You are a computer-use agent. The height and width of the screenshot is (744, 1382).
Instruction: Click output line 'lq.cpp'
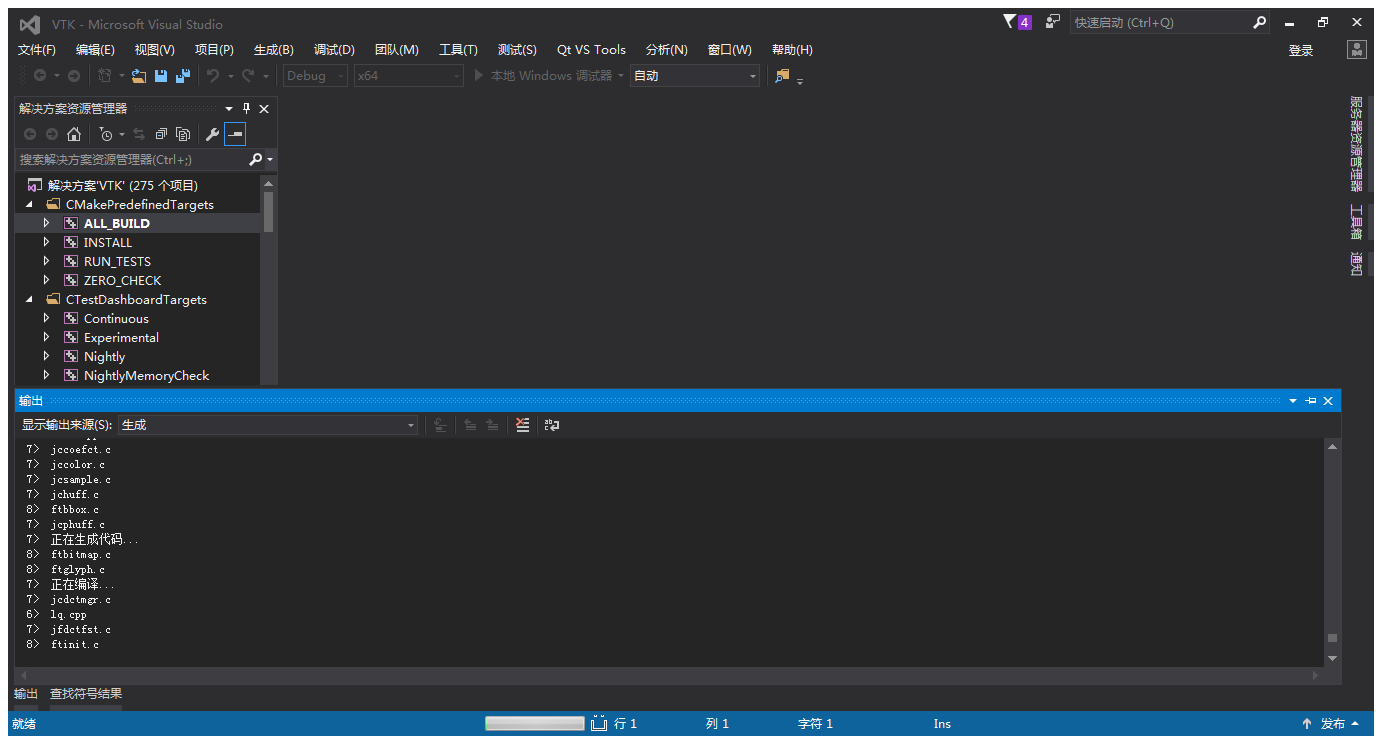(x=68, y=614)
